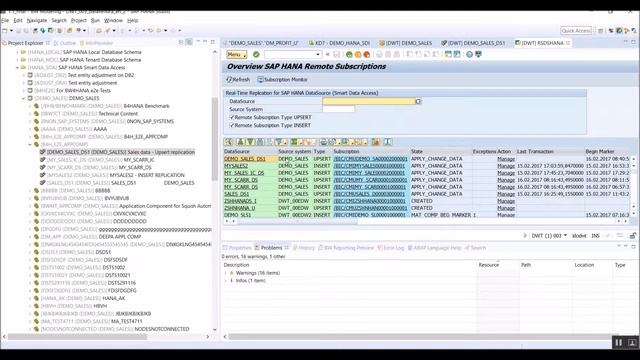Click into the DataSource input field
Image resolution: width=640 pixels, height=360 pixels.
click(369, 101)
